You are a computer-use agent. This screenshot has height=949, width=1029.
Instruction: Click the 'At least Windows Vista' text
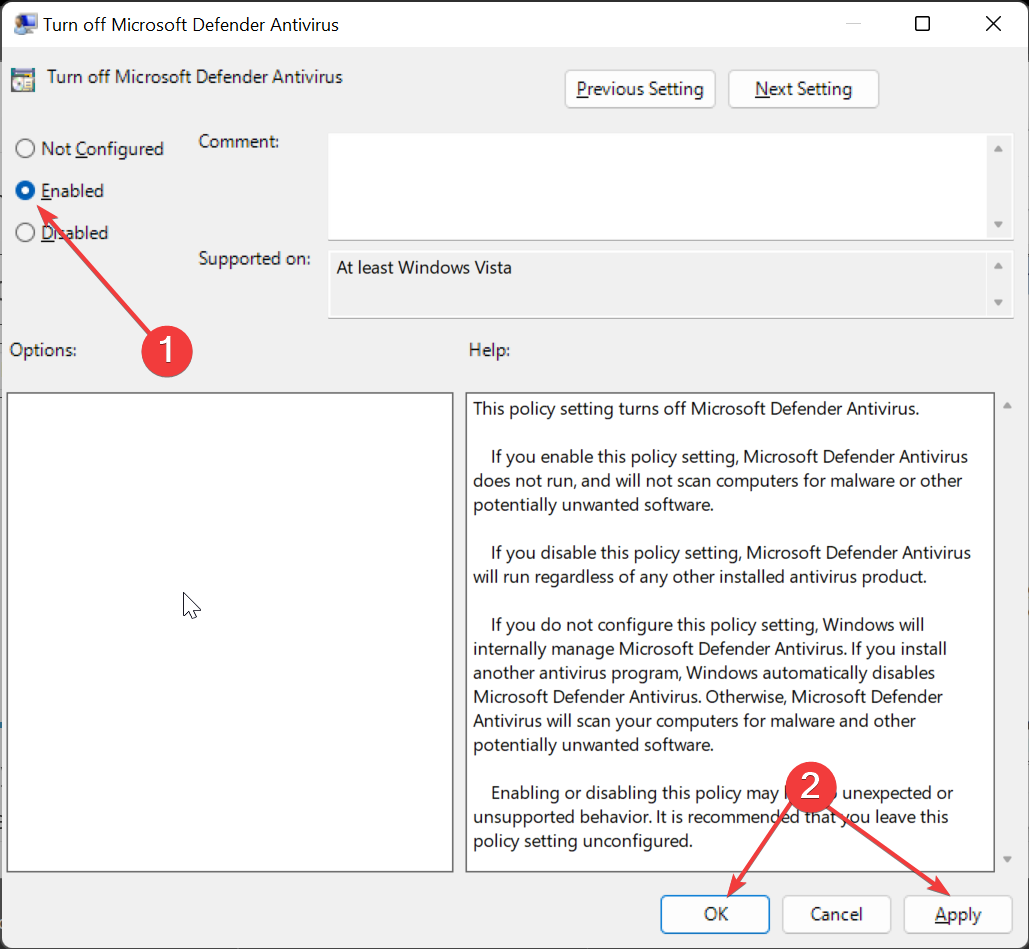pyautogui.click(x=424, y=268)
